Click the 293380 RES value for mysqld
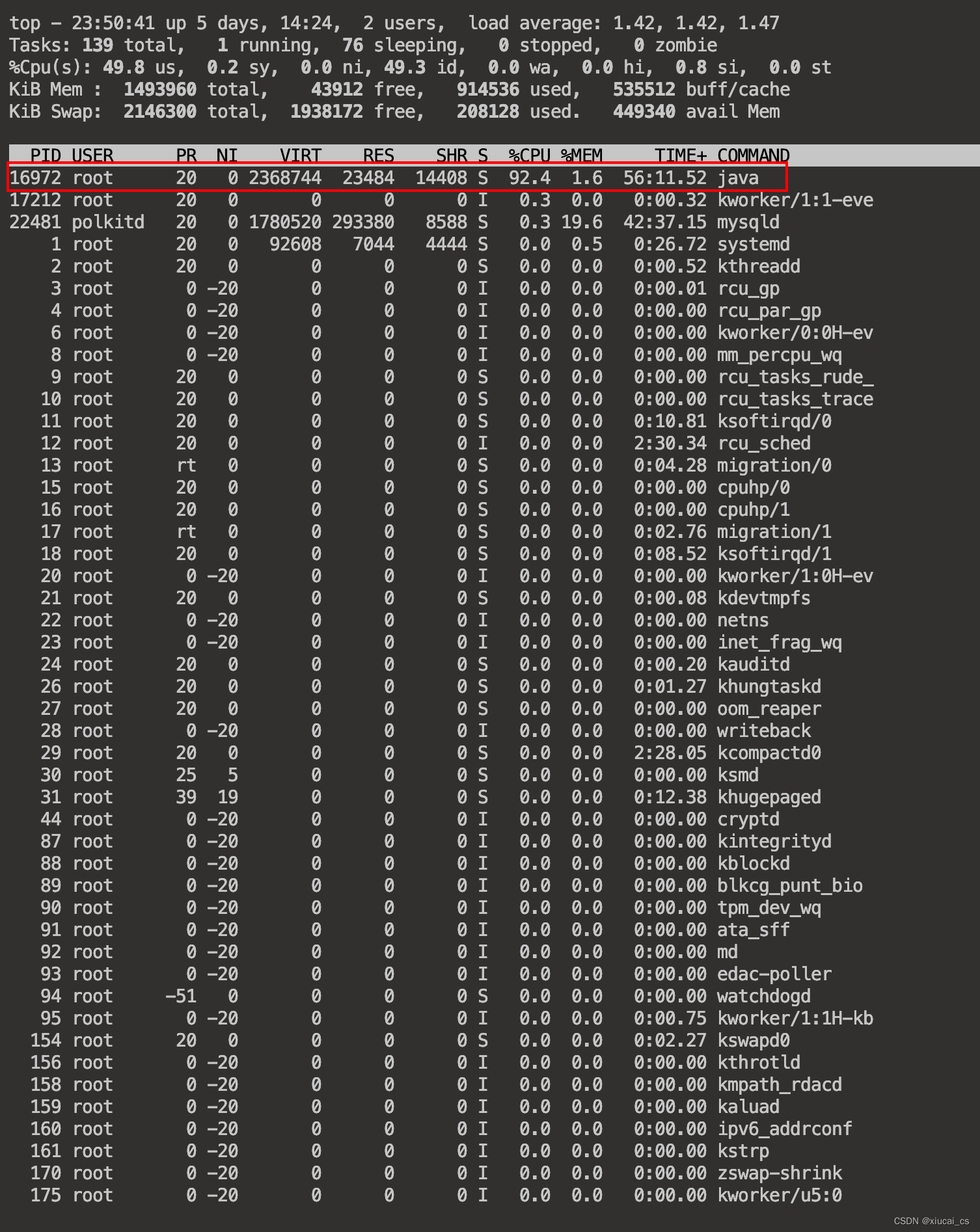 (x=363, y=222)
